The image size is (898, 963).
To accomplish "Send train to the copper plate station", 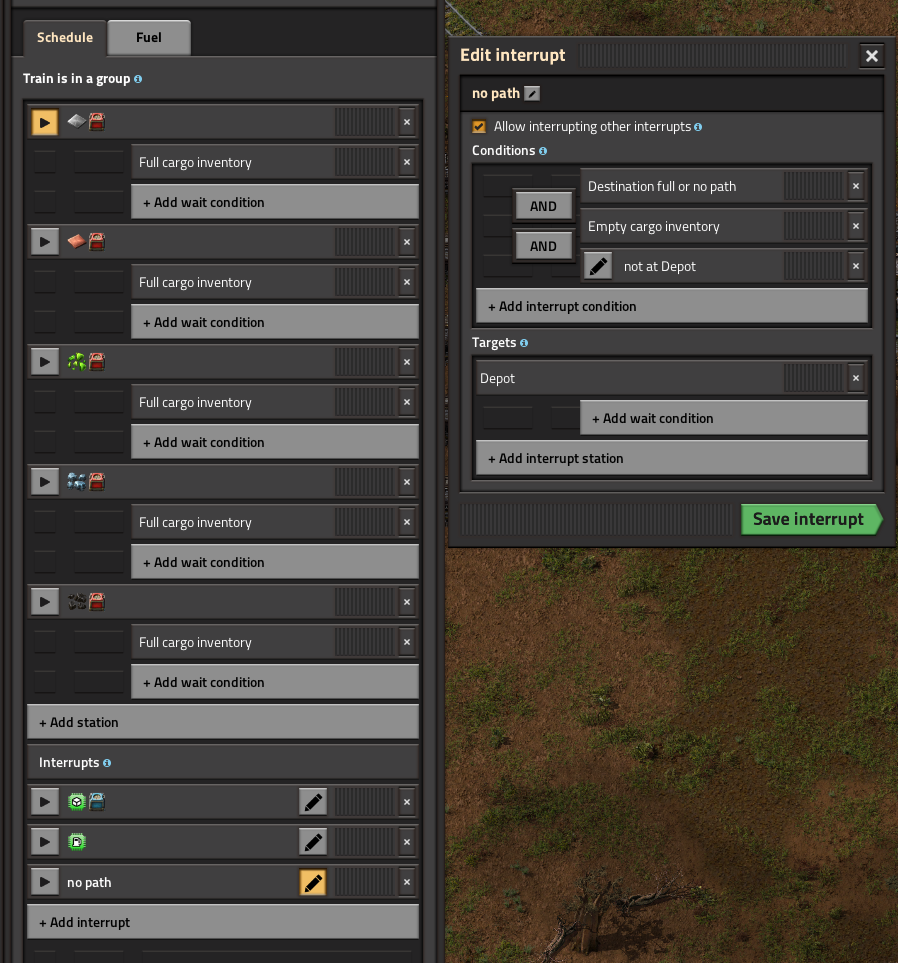I will point(44,242).
